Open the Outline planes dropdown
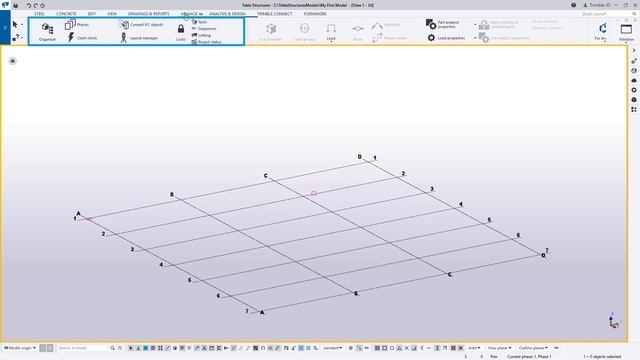 coord(533,348)
